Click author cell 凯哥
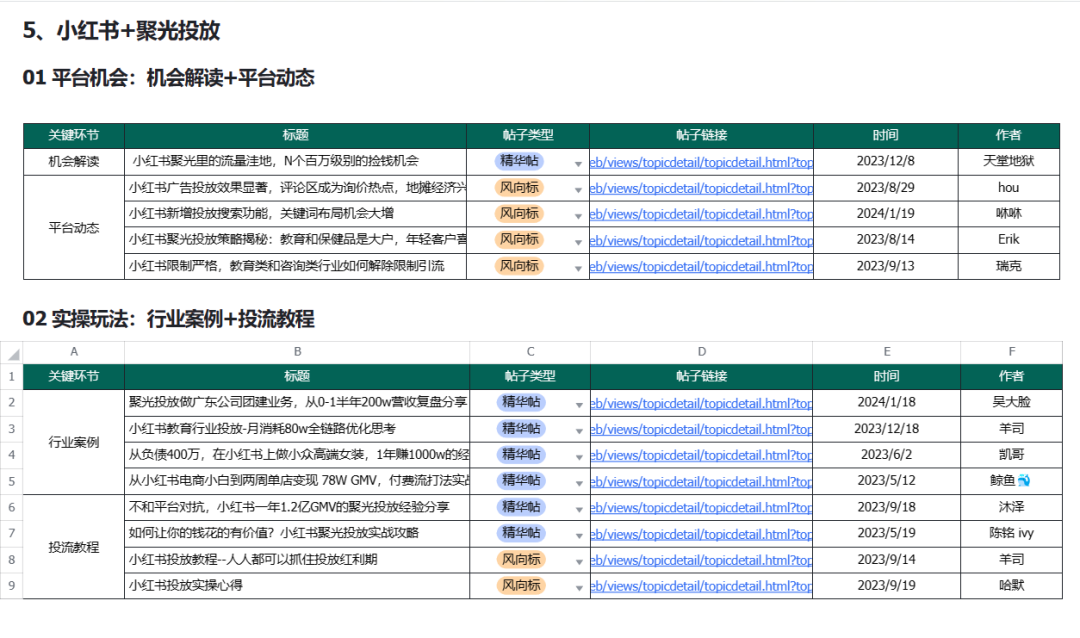Screen dimensions: 1080x638 tap(1011, 455)
